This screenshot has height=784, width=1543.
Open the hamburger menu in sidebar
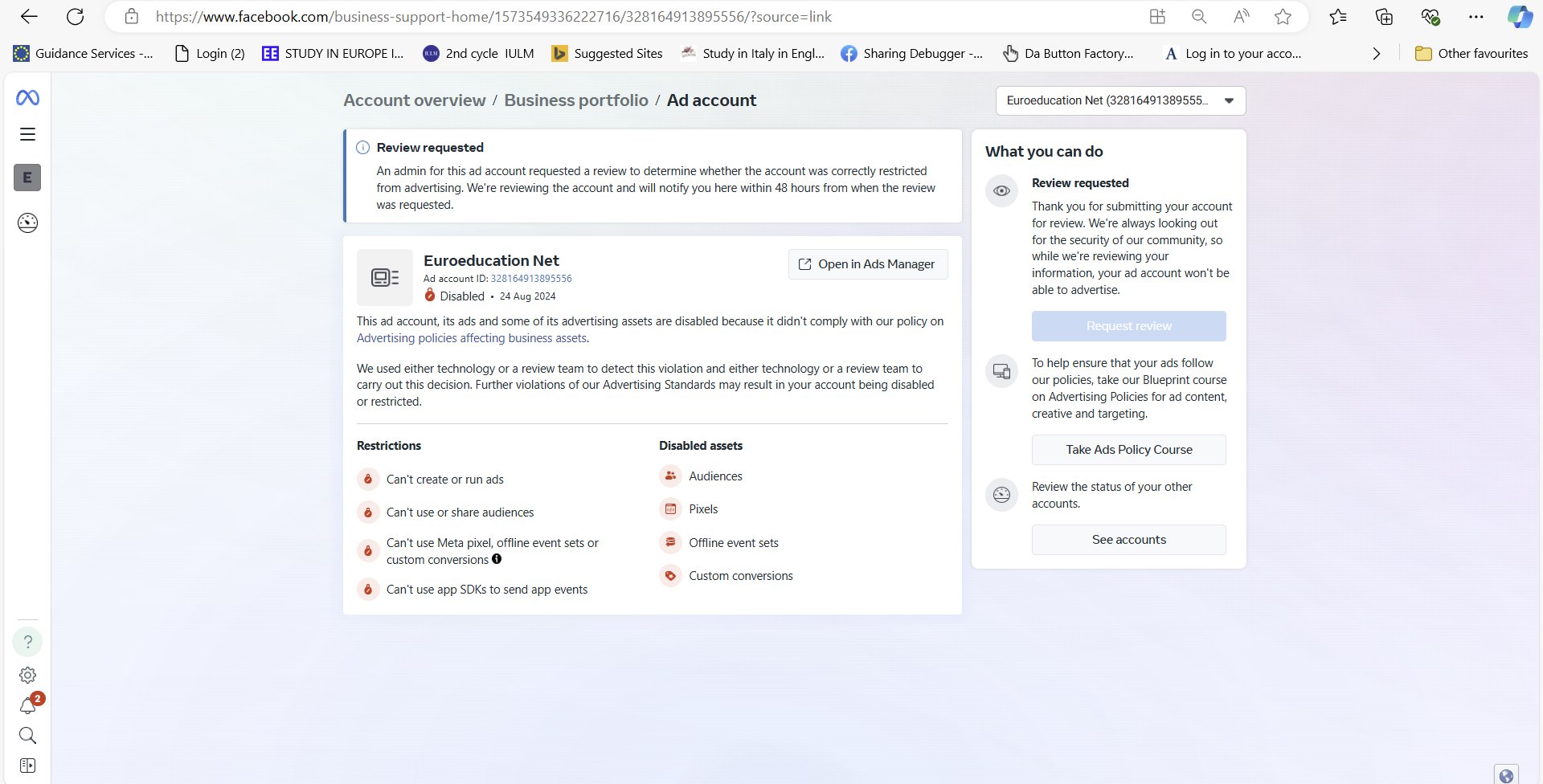[x=27, y=134]
